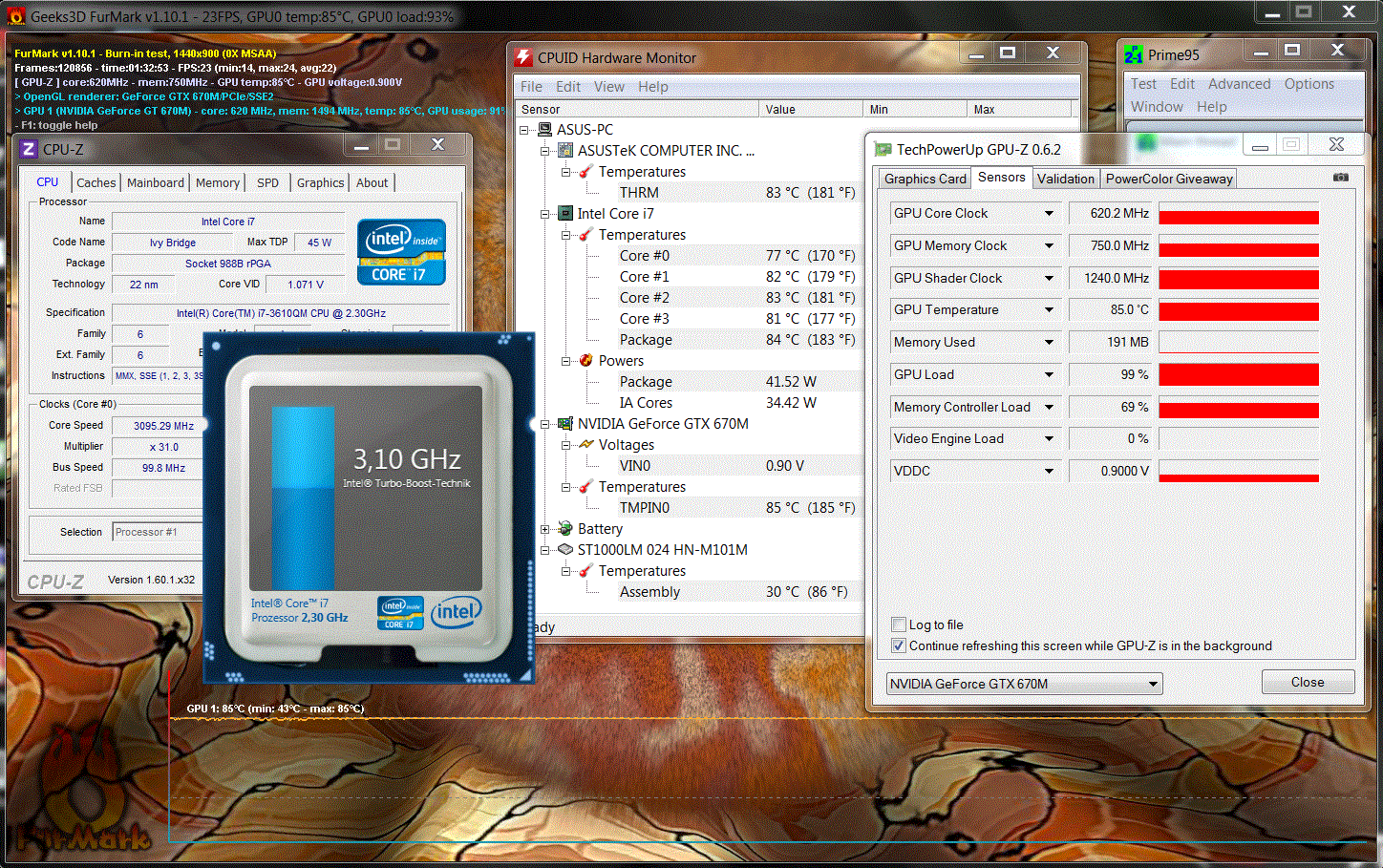Screen dimensions: 1383x868
Task: Click the CPUID Hardware Monitor title bar icon
Action: 523,57
